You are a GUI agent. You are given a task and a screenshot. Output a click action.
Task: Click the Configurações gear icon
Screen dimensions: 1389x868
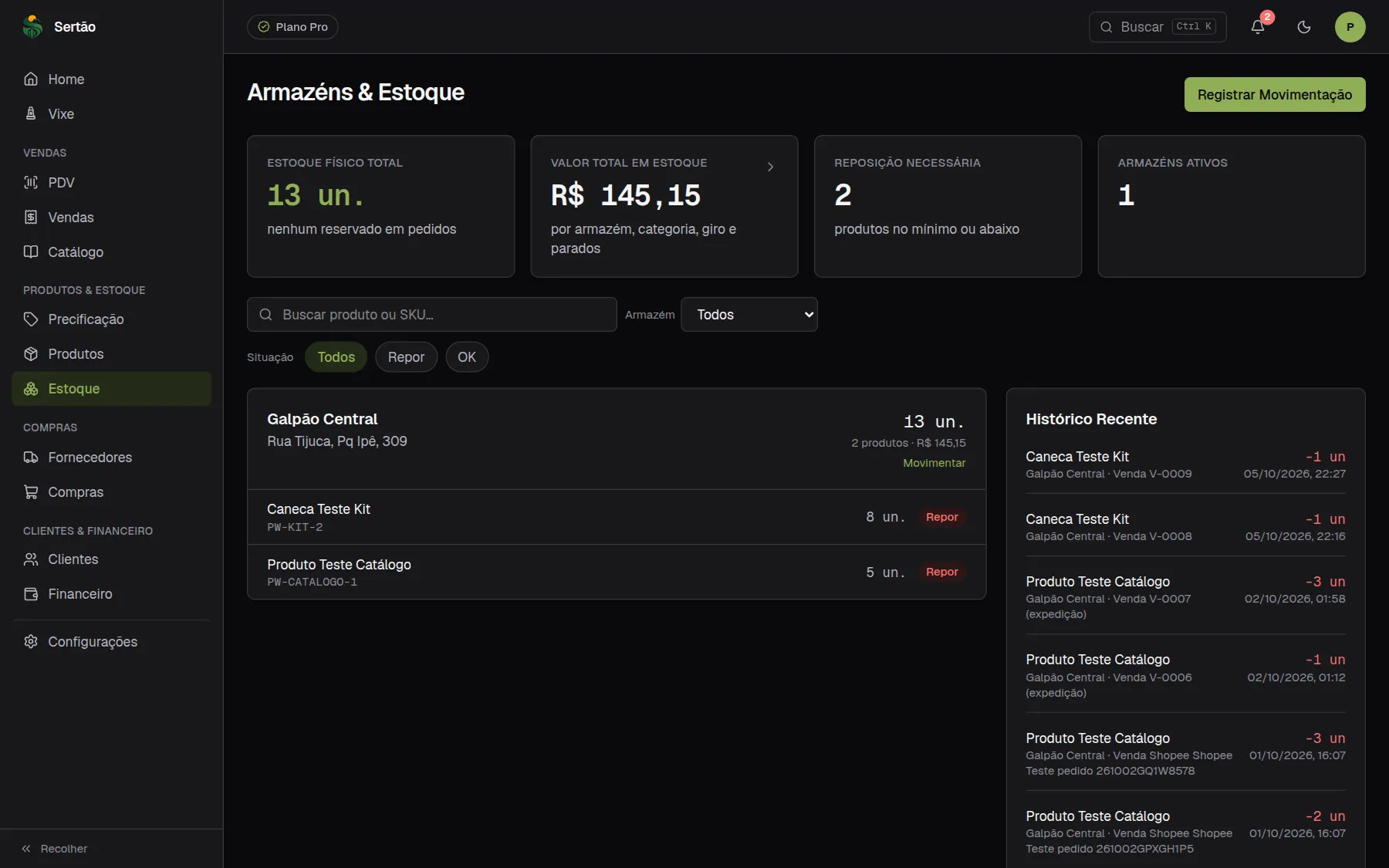31,642
